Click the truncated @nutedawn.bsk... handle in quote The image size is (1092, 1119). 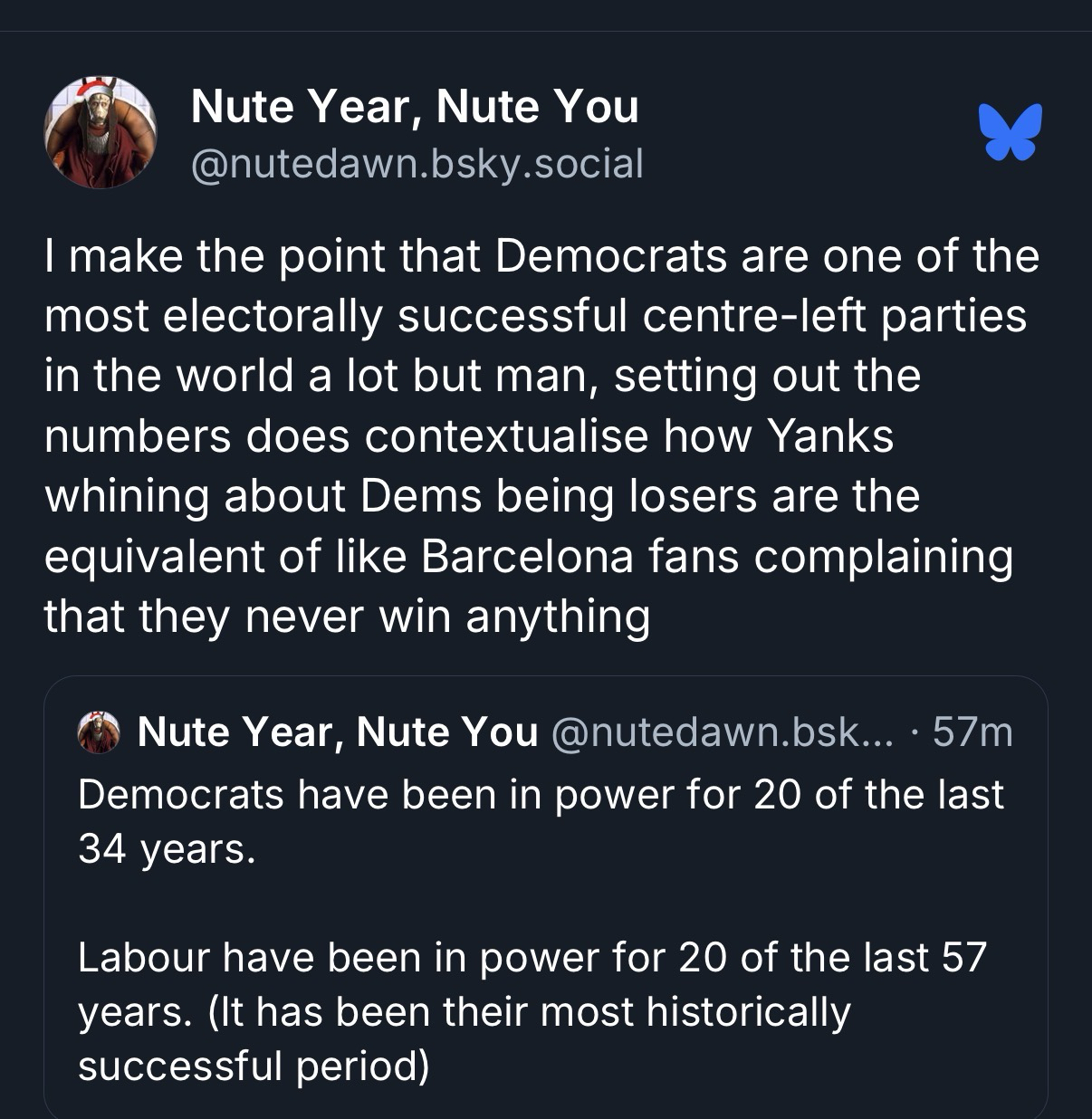pyautogui.click(x=721, y=732)
